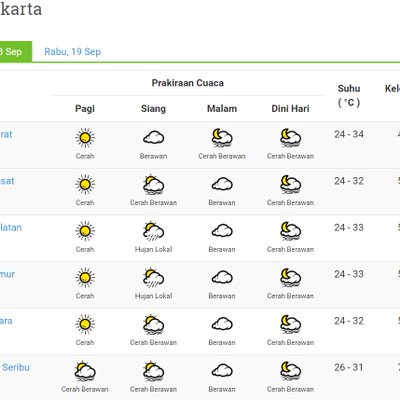Click the temperature value 26 - 31
This screenshot has height=400, width=400.
point(349,367)
